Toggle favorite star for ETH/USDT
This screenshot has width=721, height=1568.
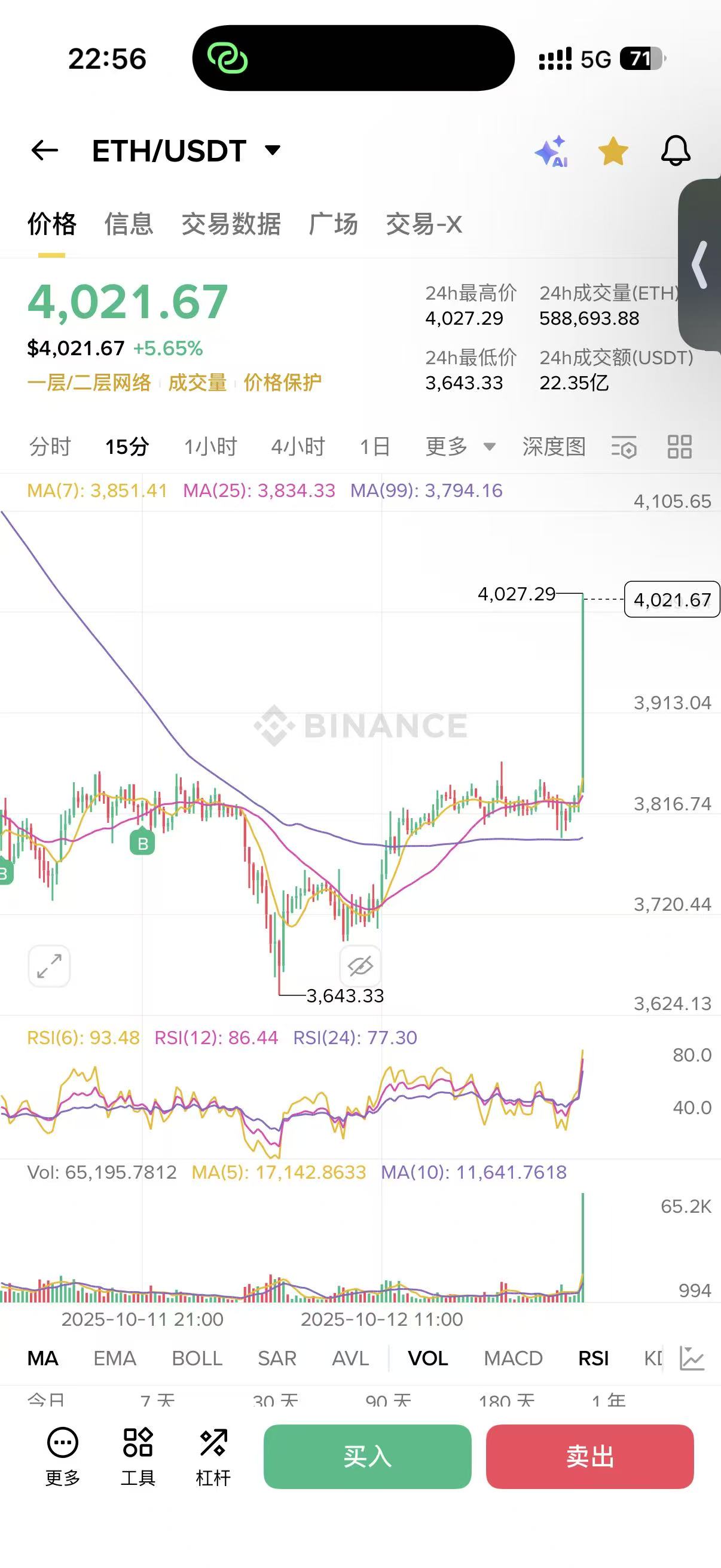tap(613, 151)
